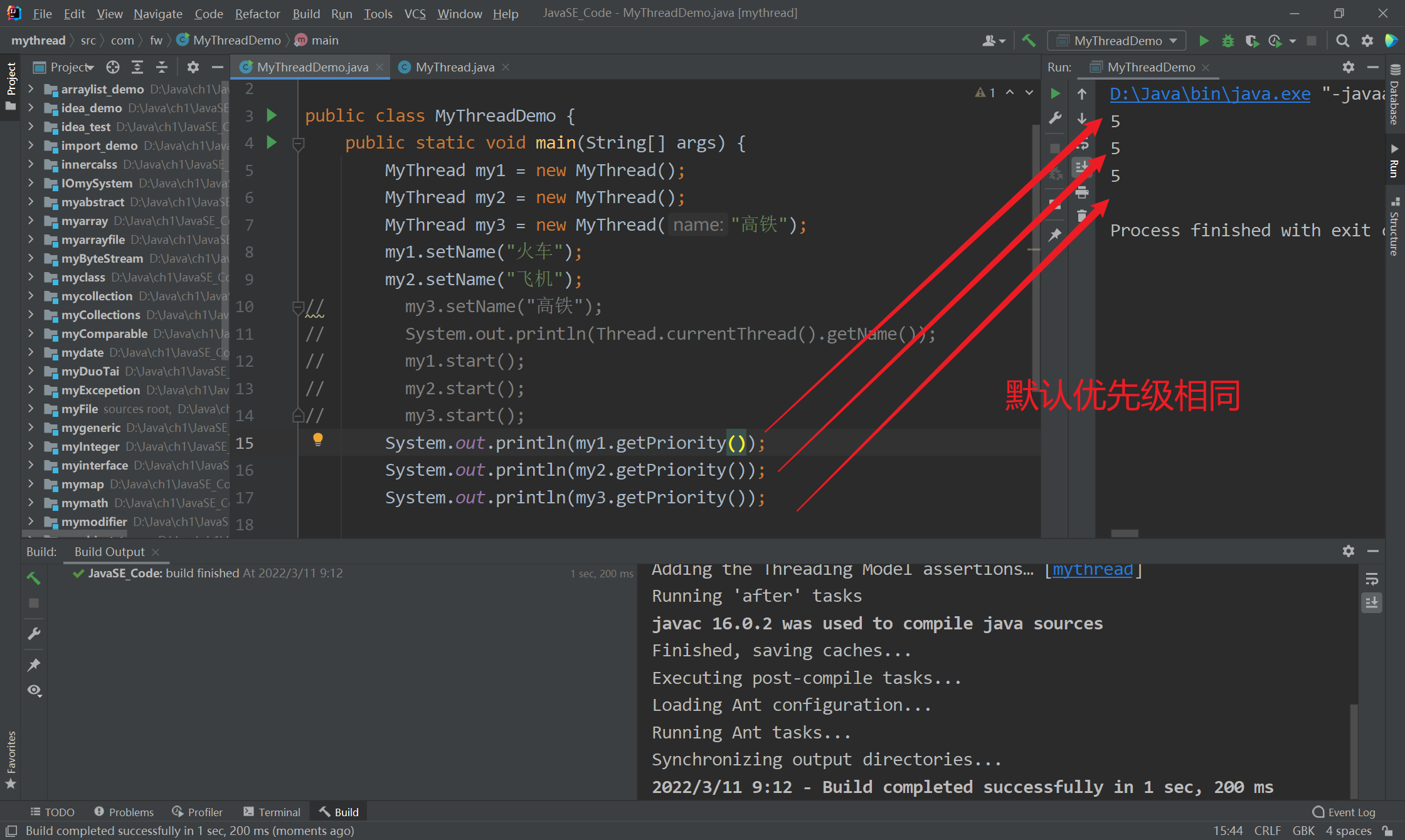Click the print icon in Run panel
This screenshot has width=1405, height=840.
[x=1082, y=192]
